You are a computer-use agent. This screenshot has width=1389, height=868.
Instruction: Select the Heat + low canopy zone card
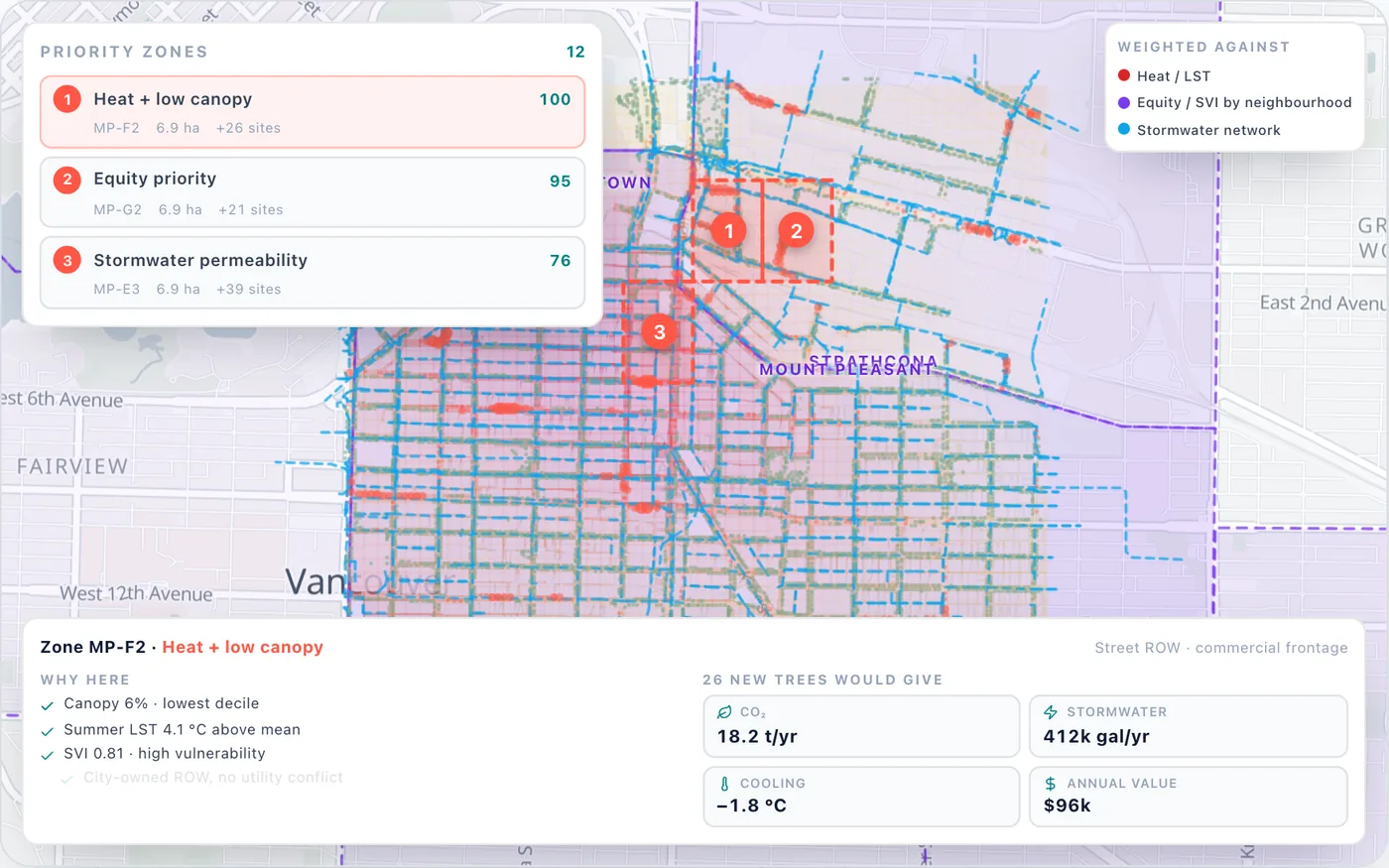[313, 112]
